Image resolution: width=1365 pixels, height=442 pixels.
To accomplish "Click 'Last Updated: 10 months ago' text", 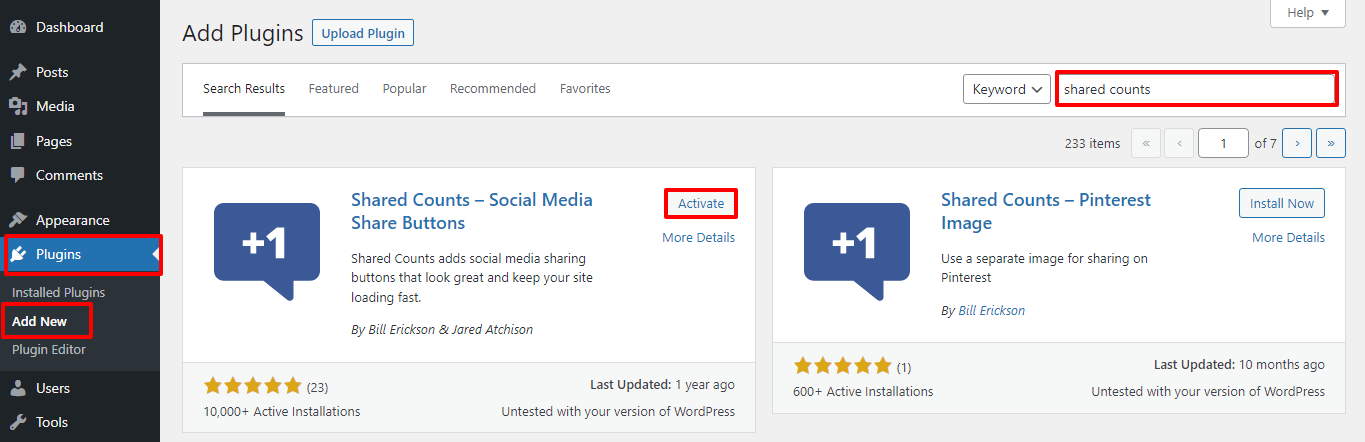I will (x=1239, y=364).
